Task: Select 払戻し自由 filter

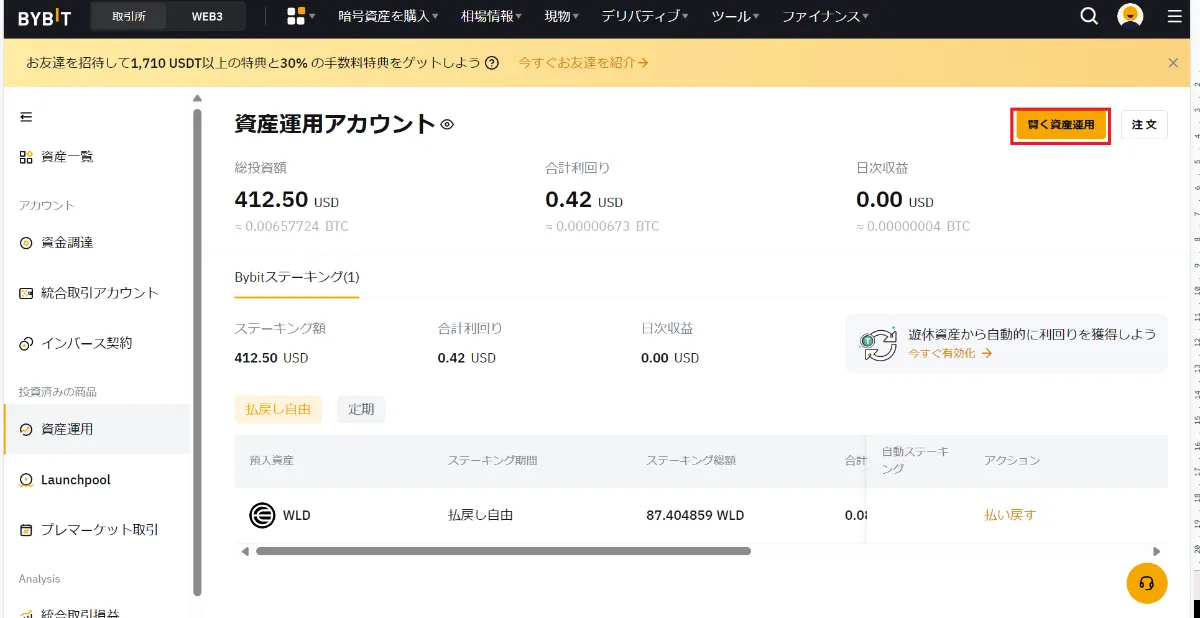Action: (x=278, y=409)
